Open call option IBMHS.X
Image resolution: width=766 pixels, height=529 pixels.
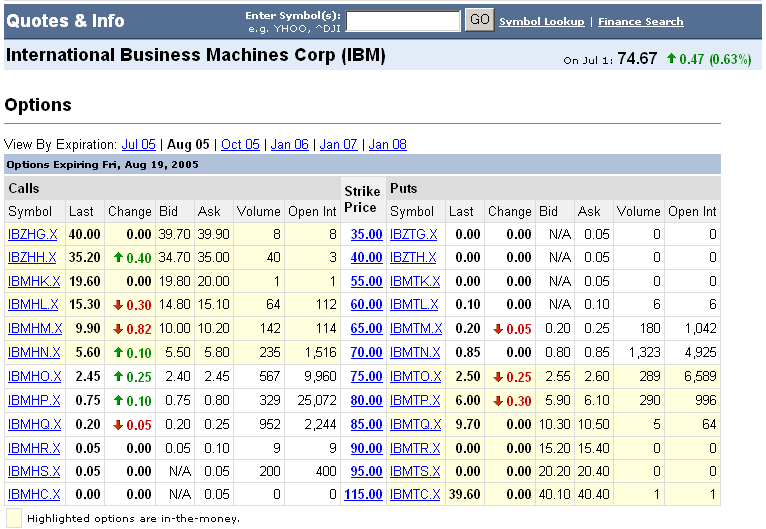click(x=34, y=471)
